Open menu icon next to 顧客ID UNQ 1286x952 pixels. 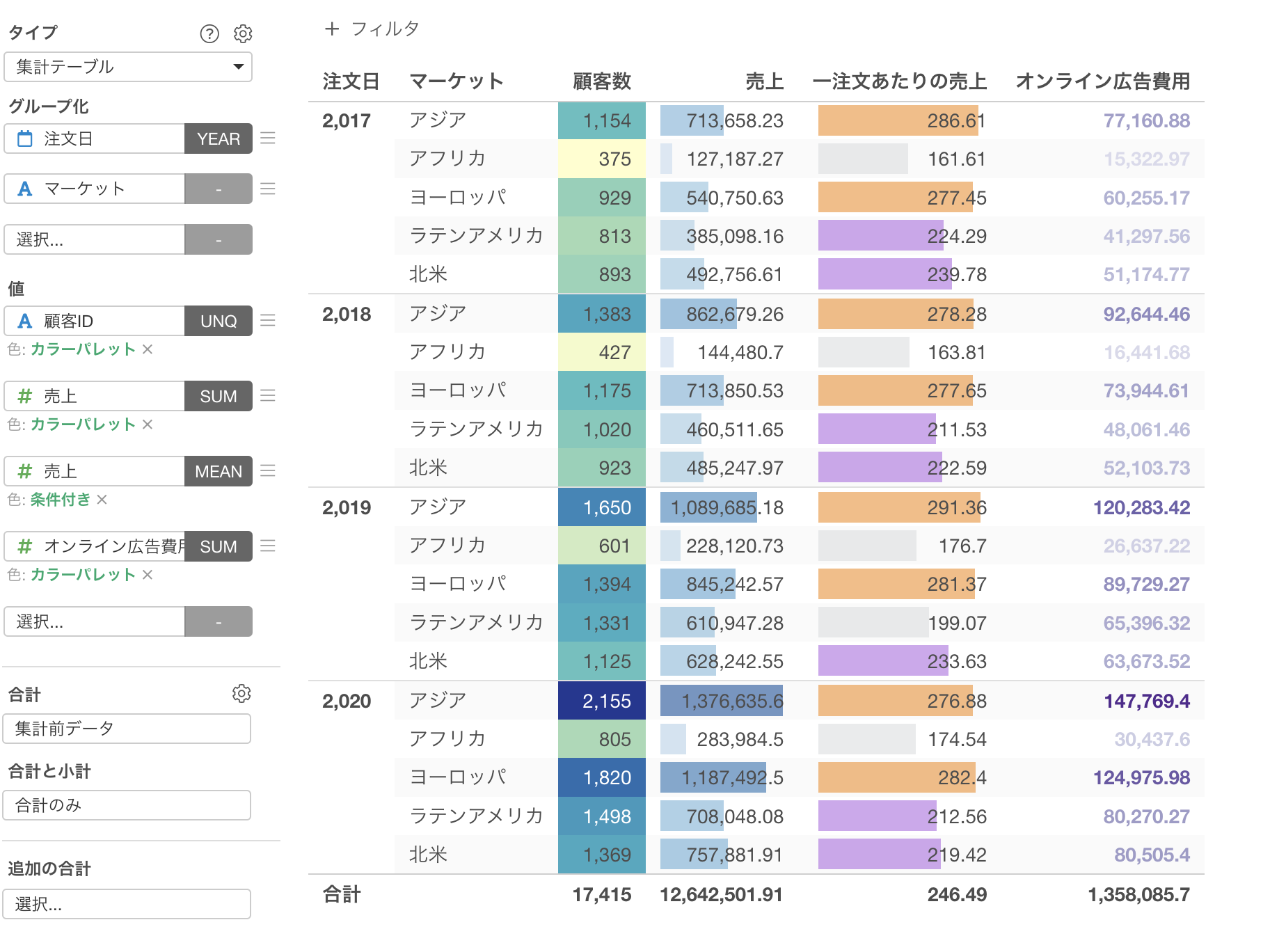click(268, 321)
